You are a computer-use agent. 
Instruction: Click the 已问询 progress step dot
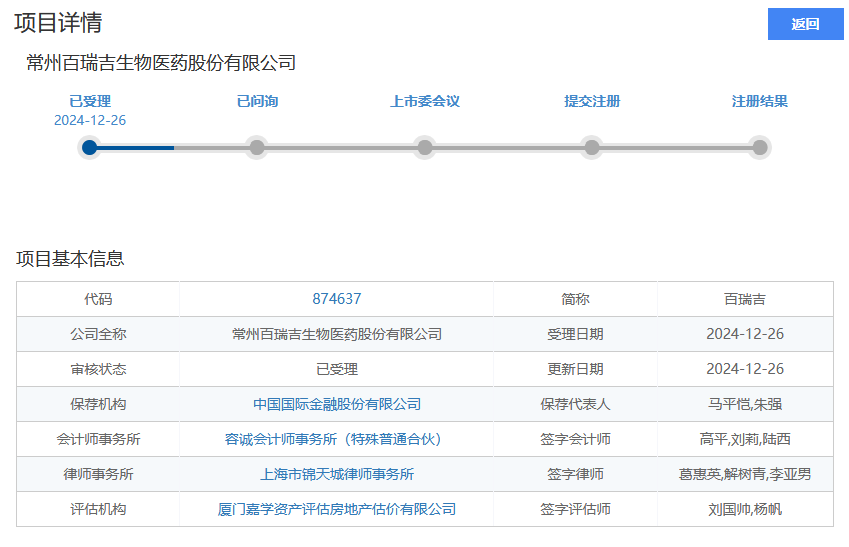(x=257, y=147)
